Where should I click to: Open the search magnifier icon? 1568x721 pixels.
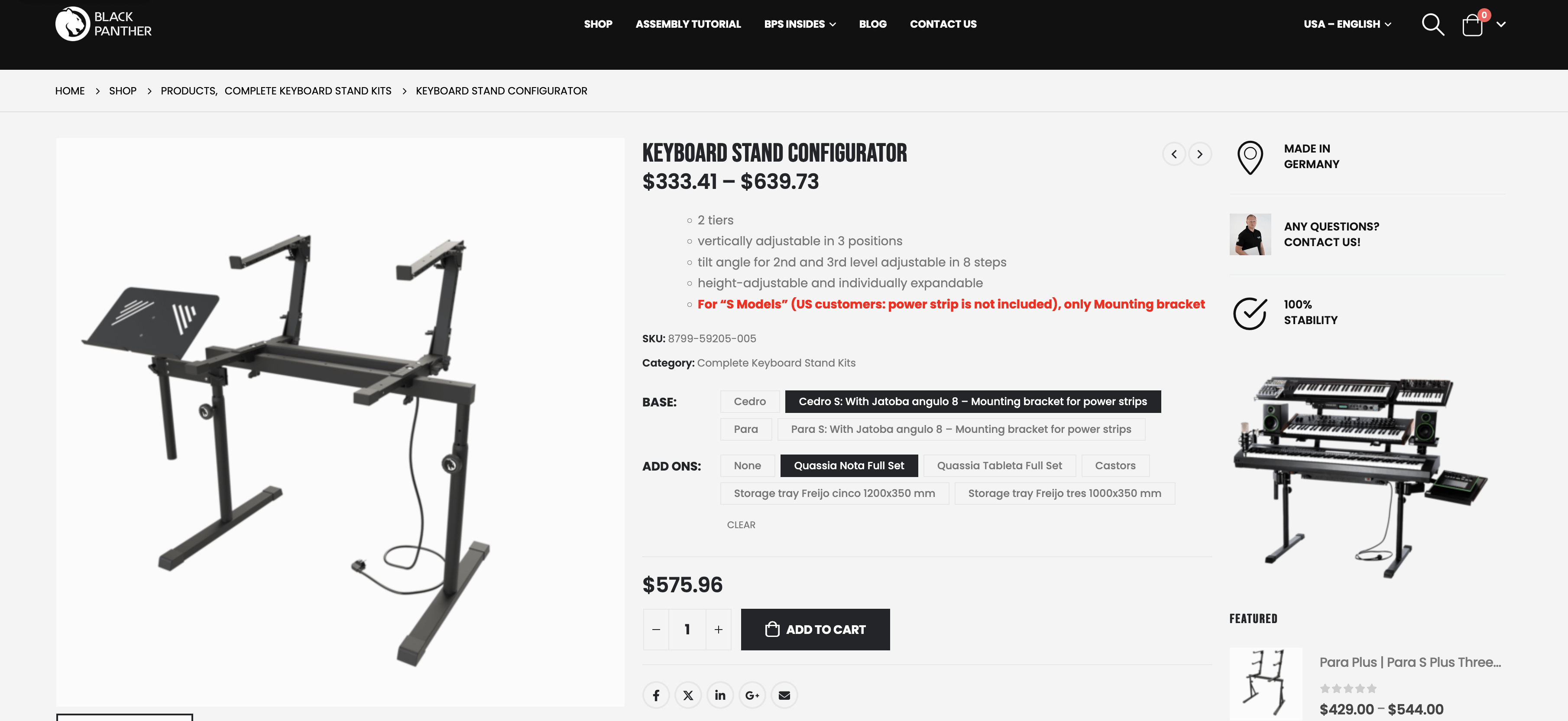point(1432,24)
